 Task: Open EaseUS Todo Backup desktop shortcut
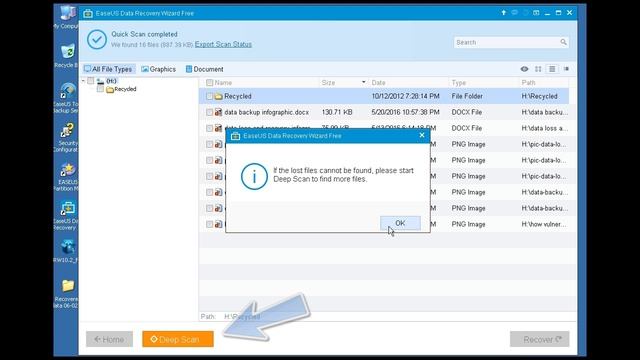(x=67, y=98)
